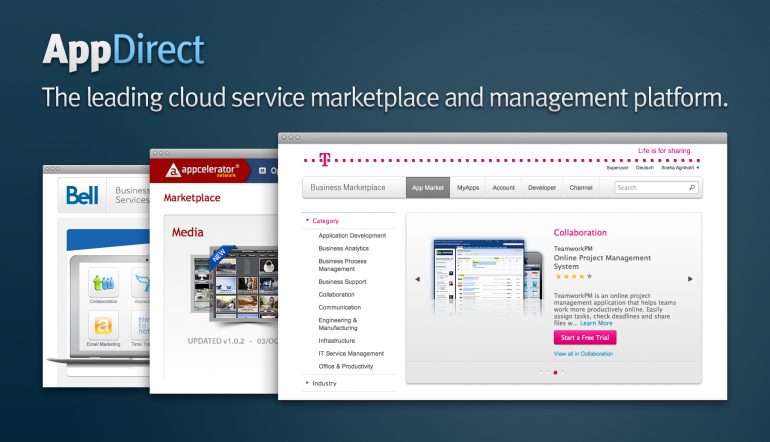Switch to the MyApps tab
This screenshot has height=442, width=770.
pos(468,187)
